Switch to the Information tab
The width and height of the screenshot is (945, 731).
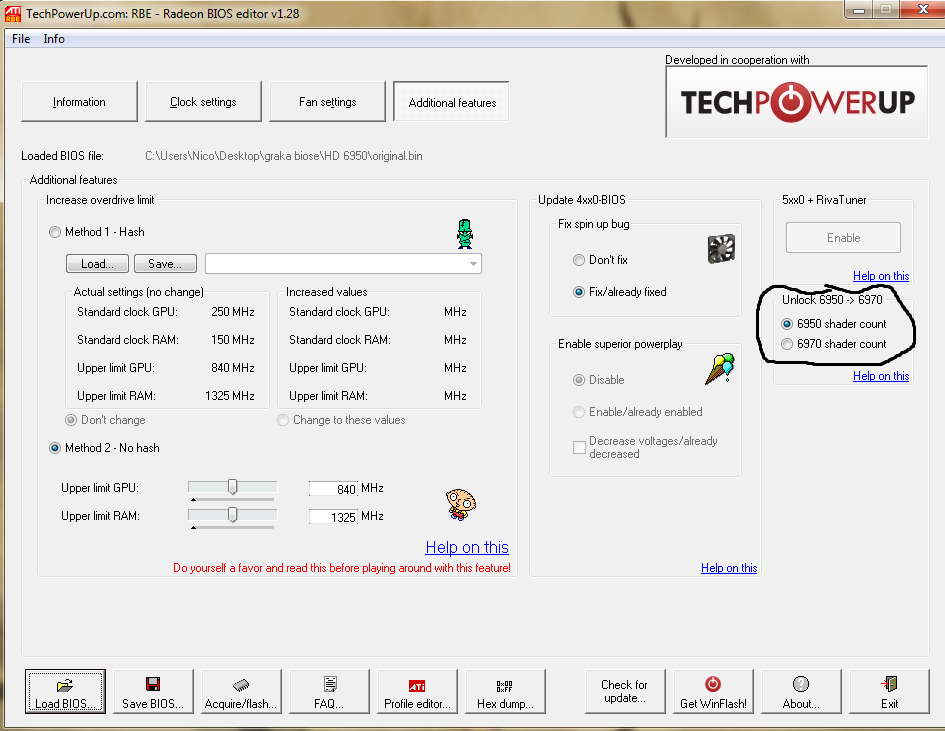click(79, 102)
